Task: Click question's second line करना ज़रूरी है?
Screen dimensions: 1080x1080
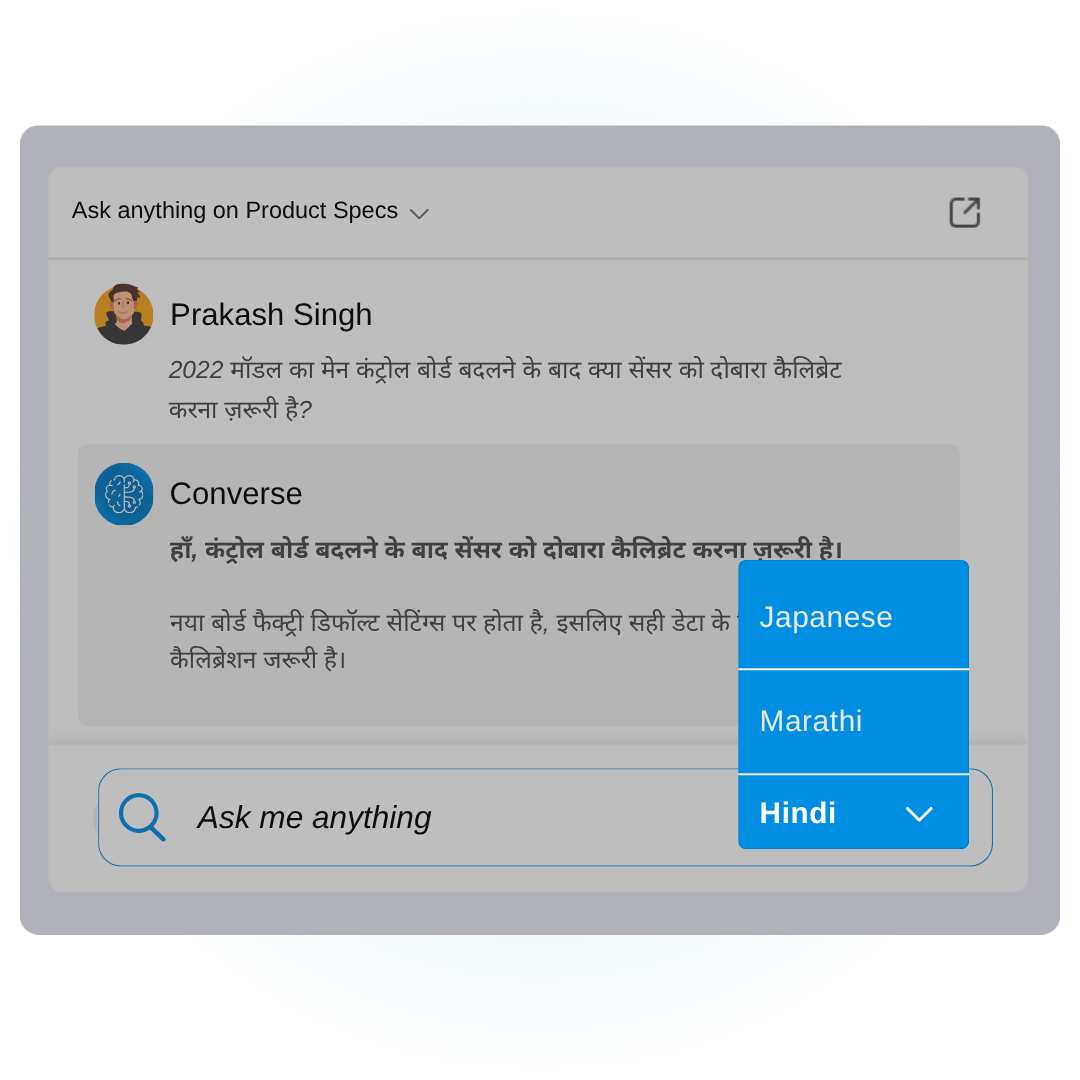Action: tap(240, 409)
